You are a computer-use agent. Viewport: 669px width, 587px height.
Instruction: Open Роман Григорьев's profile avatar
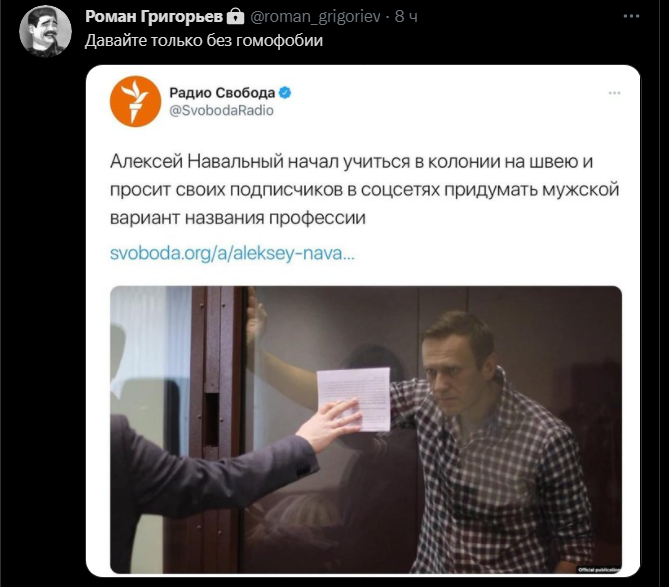45,31
